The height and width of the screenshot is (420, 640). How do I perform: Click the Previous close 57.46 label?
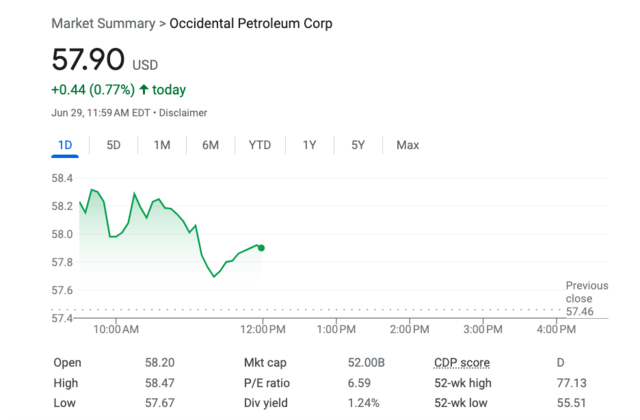586,298
